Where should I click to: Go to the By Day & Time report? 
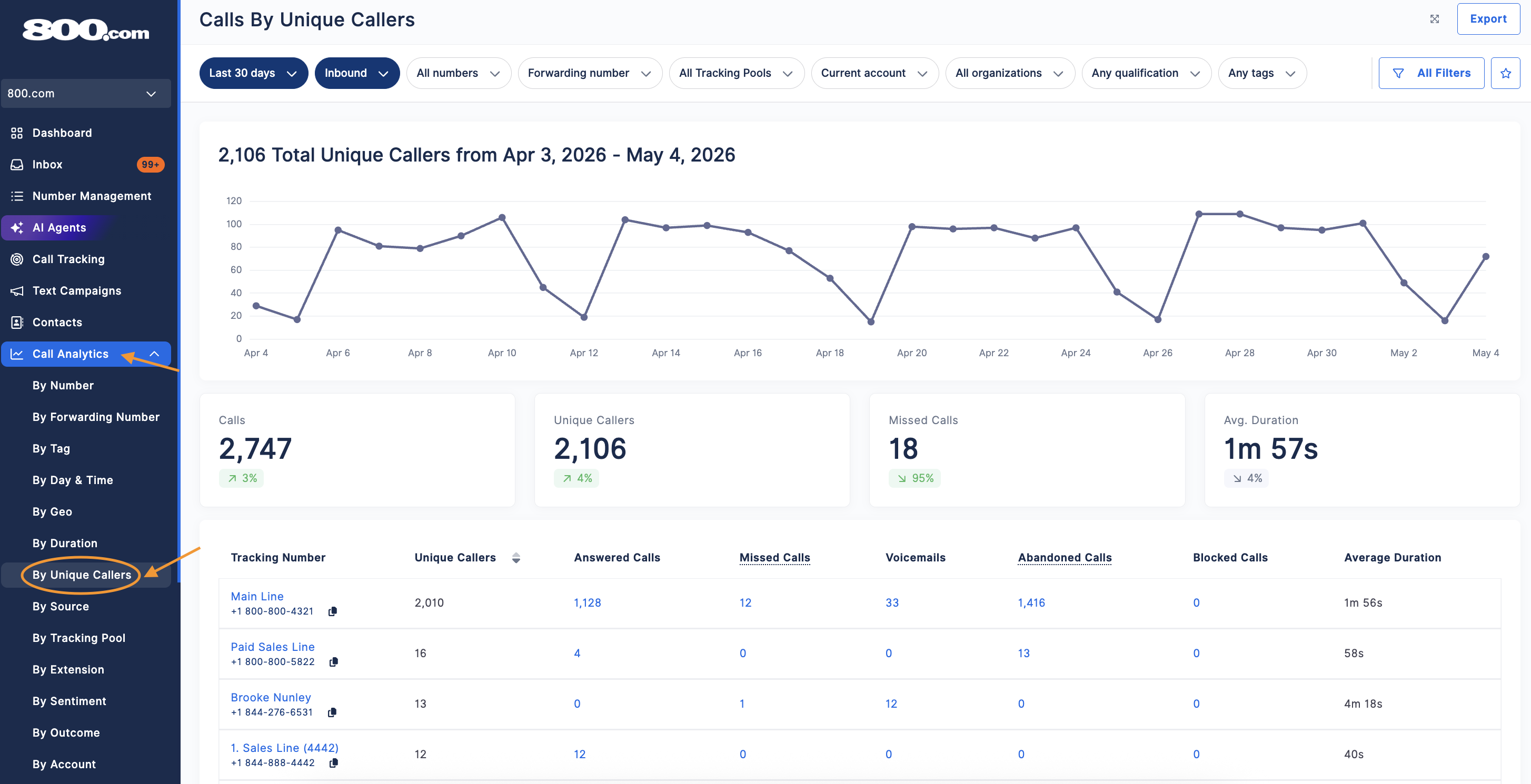click(73, 480)
